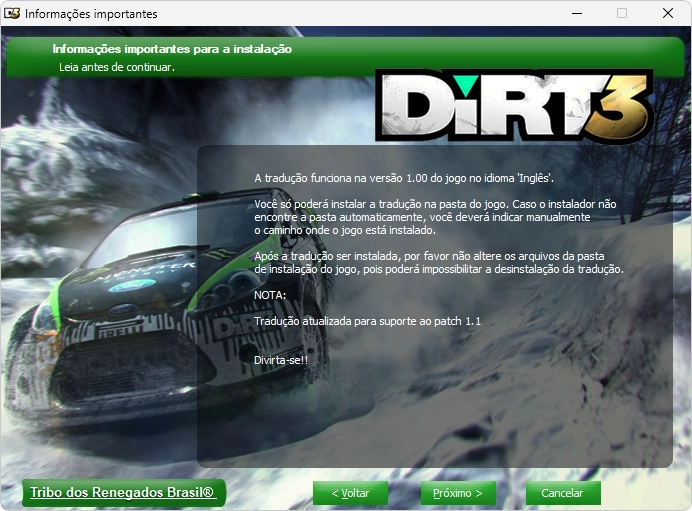Close the Informações importantes window
692x511 pixels.
pos(668,13)
